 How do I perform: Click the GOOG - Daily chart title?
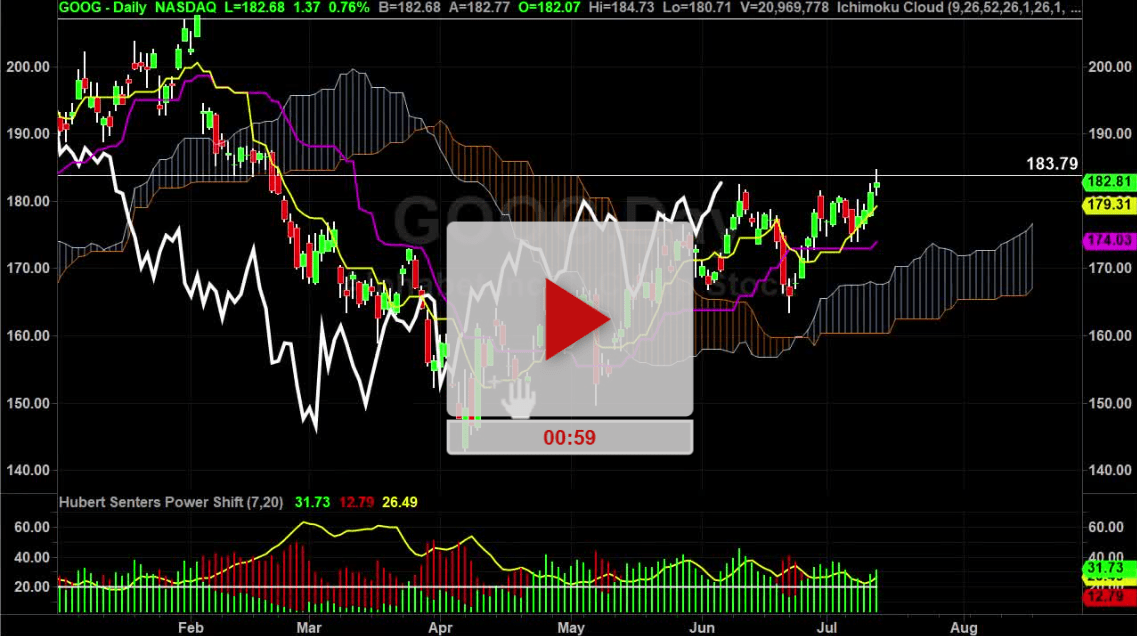[x=102, y=8]
